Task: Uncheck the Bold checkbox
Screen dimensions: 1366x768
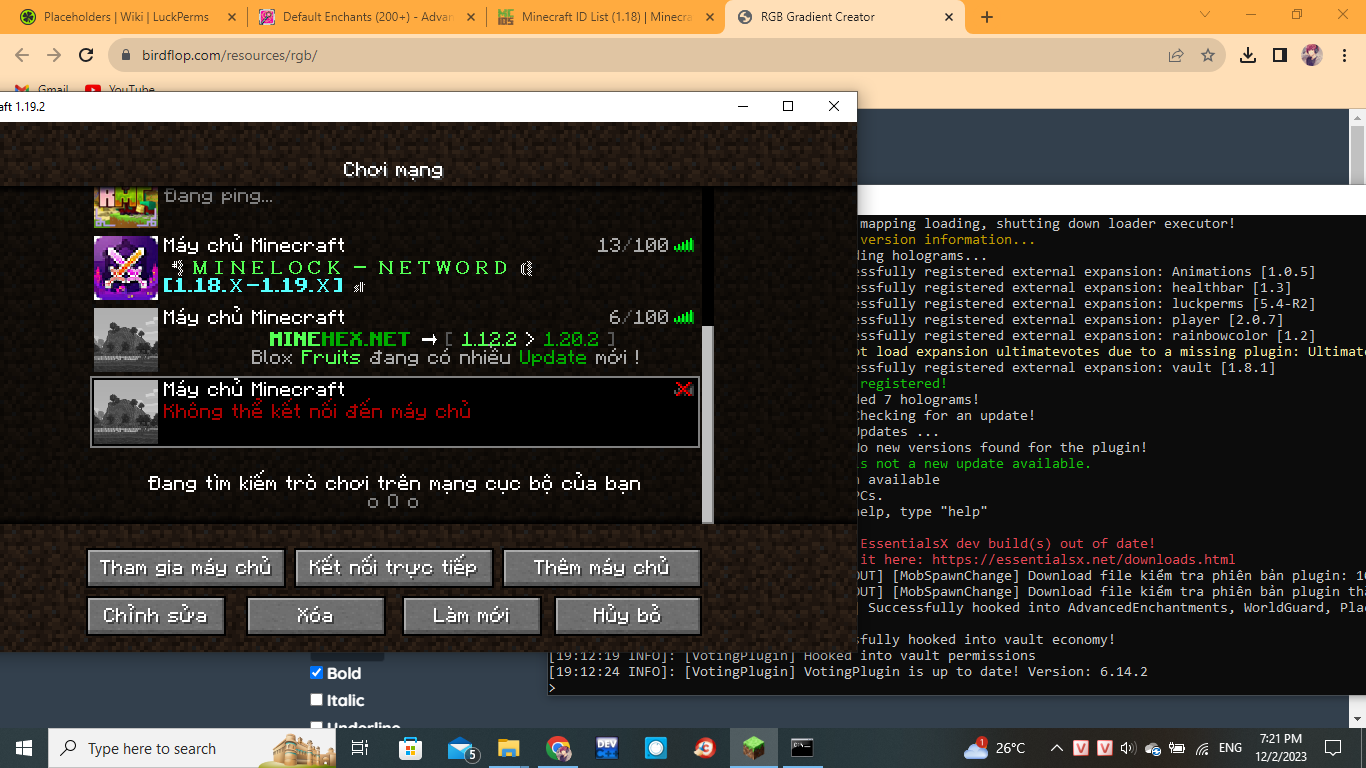Action: [317, 673]
